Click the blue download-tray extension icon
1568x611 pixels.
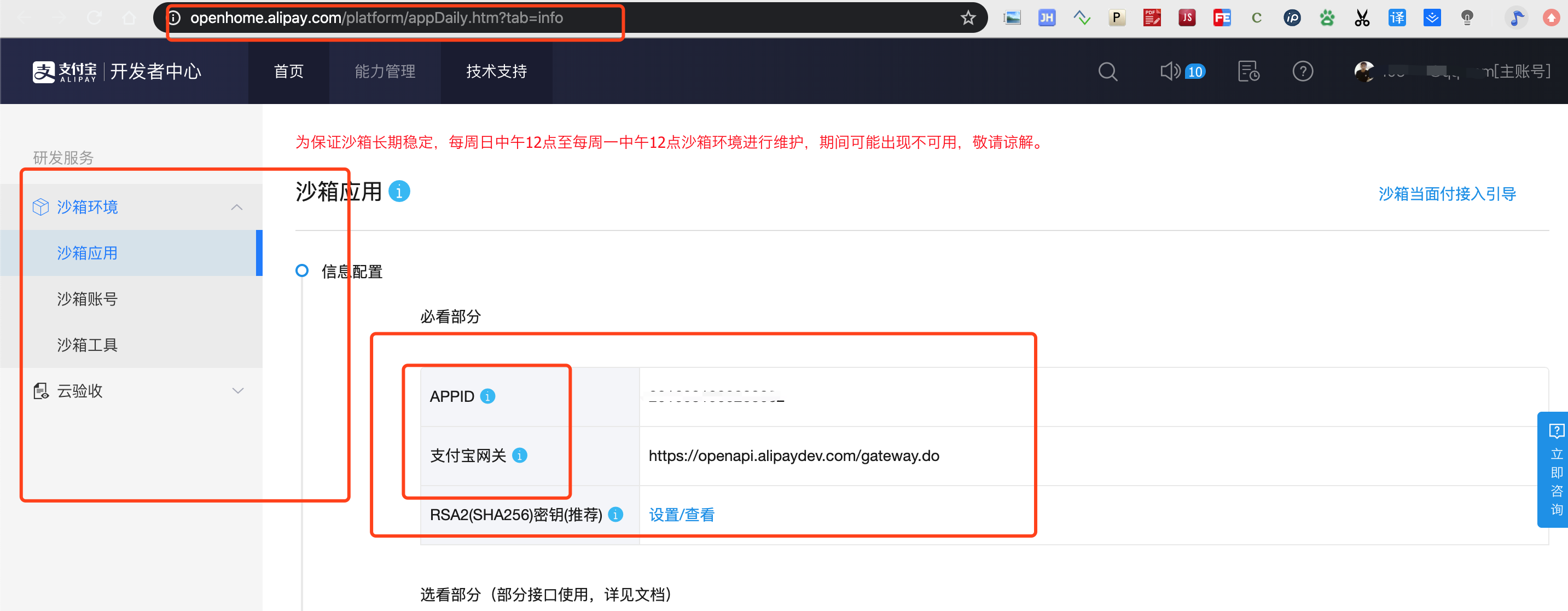pos(1432,18)
